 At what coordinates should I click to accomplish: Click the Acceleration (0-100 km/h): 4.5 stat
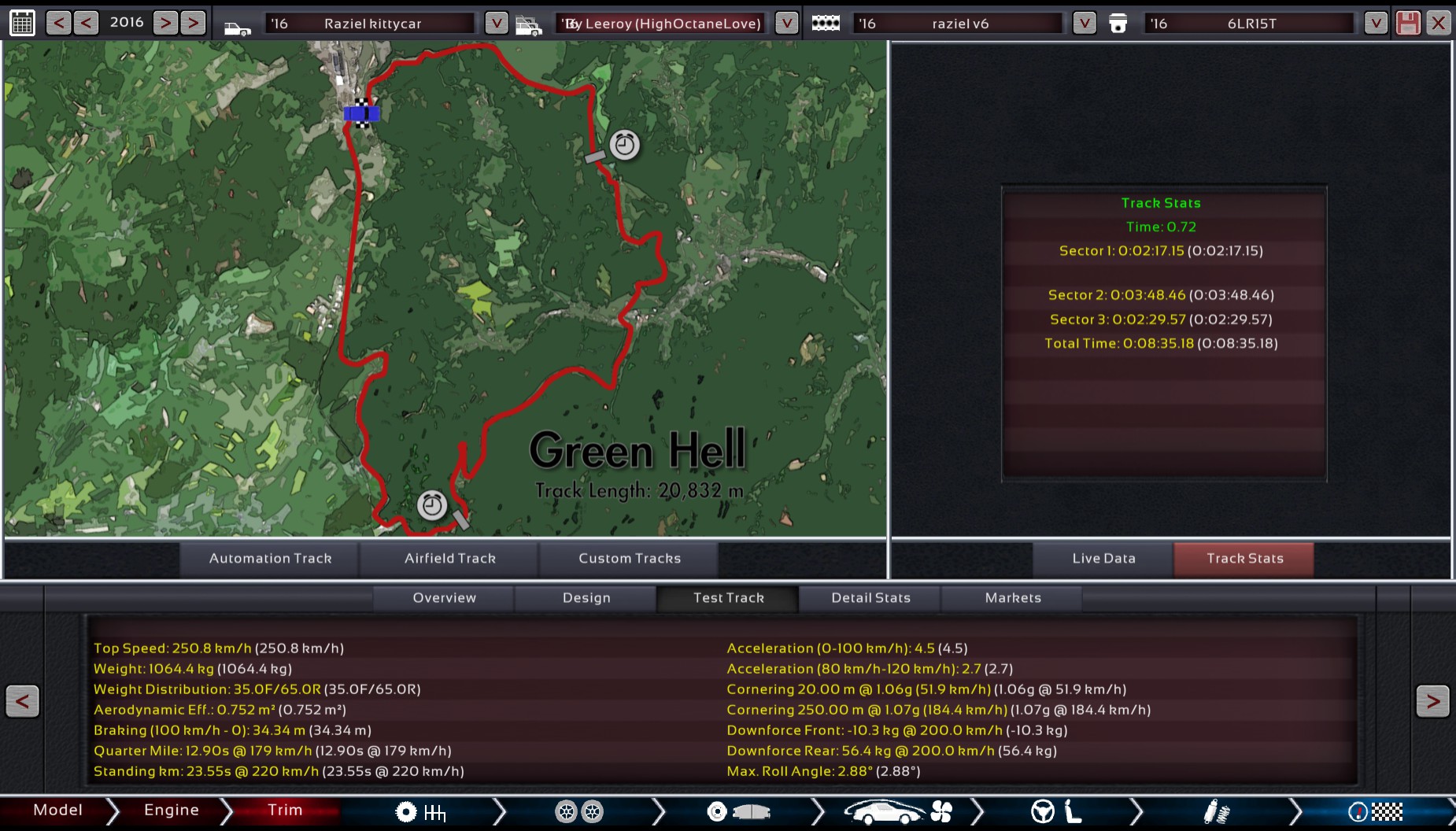click(x=847, y=648)
